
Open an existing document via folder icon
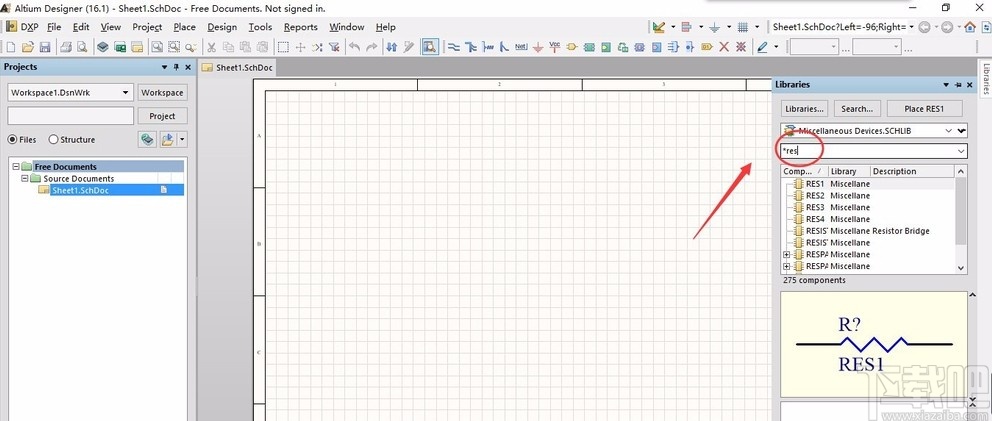click(x=28, y=47)
